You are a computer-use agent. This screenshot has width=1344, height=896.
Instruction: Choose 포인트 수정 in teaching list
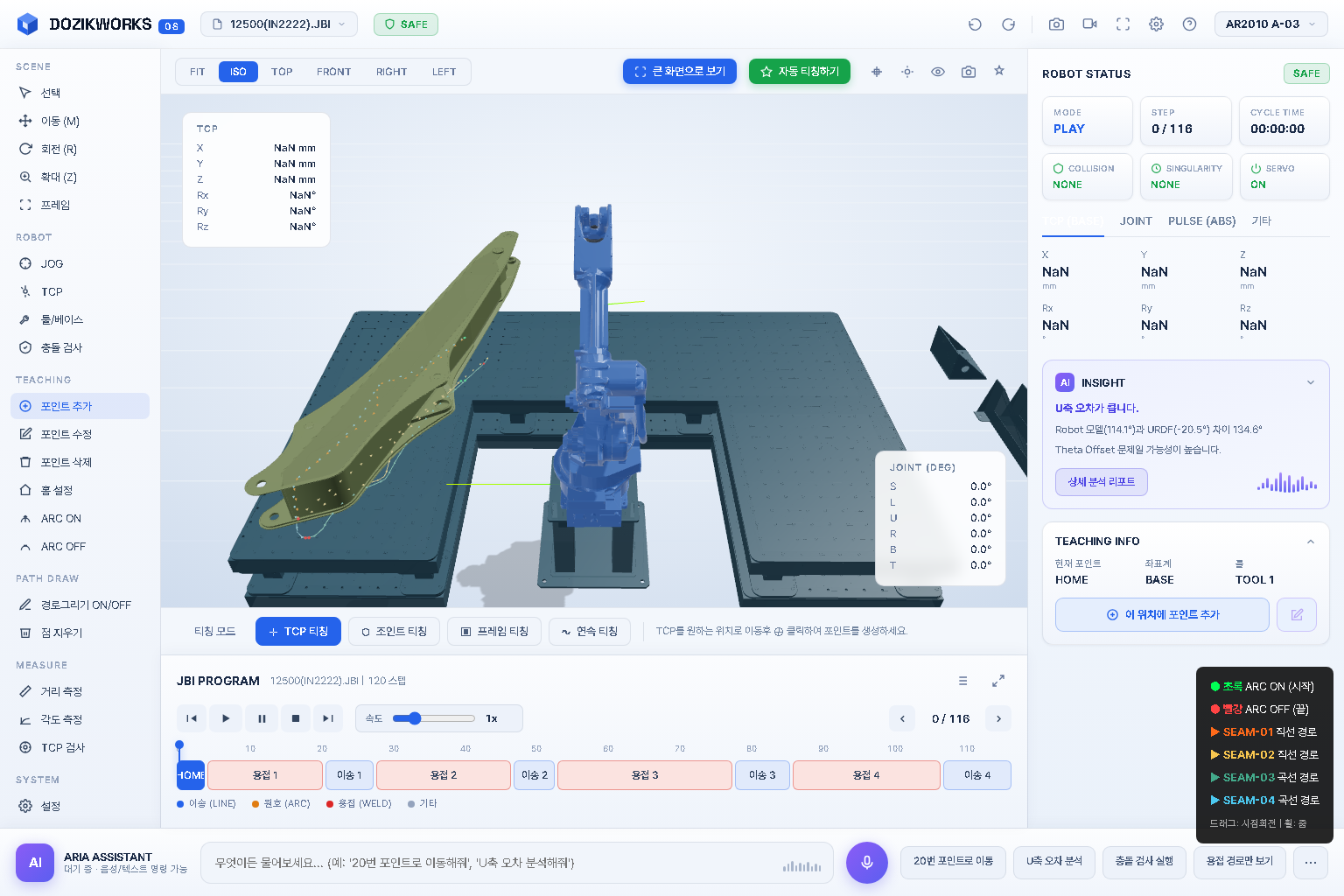(x=80, y=434)
